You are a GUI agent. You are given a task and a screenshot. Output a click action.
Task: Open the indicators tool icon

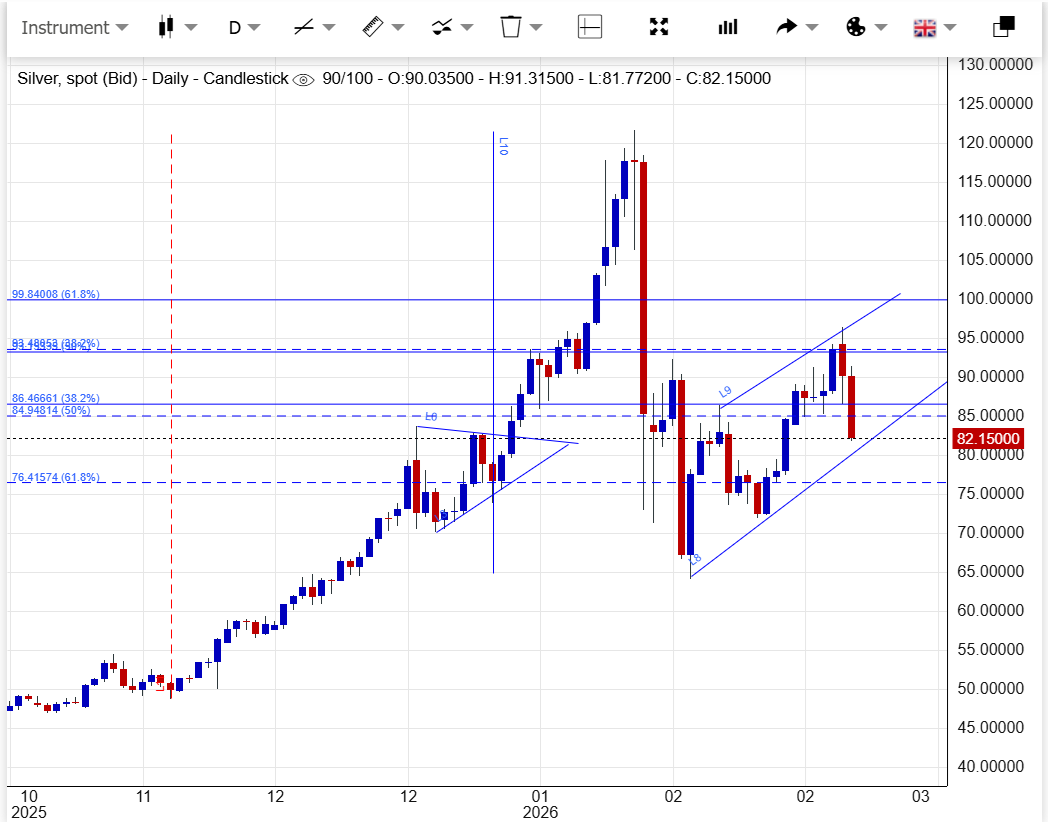coord(442,27)
